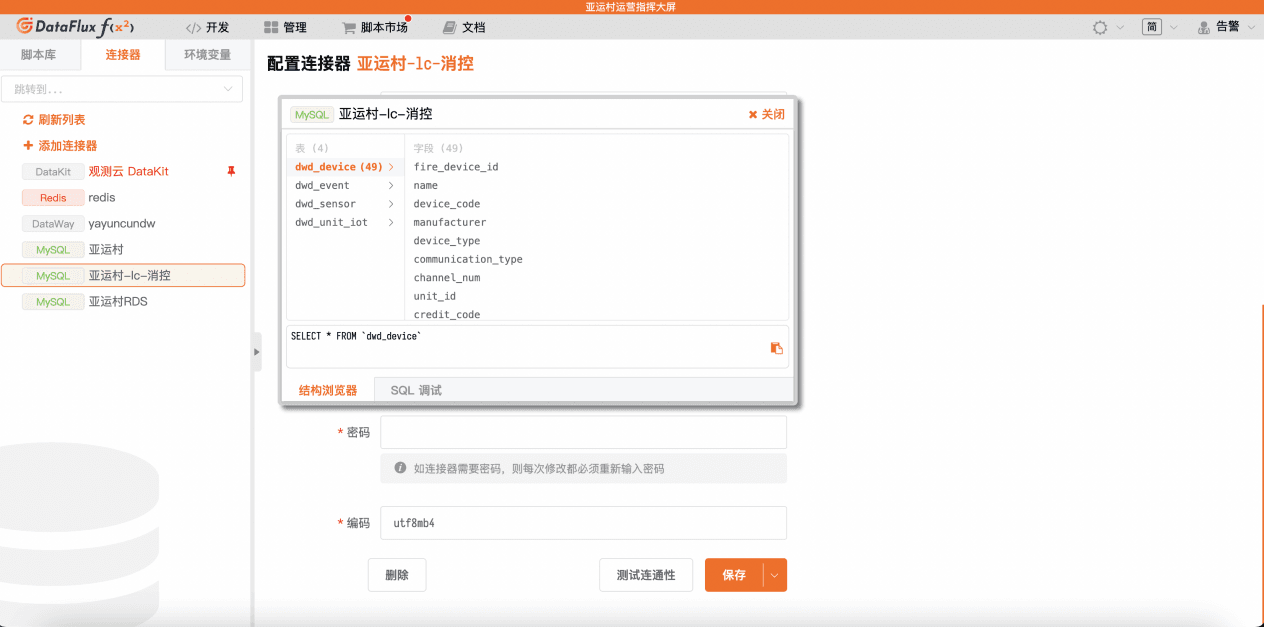This screenshot has height=627, width=1264.
Task: Open the 开发 development menu
Action: [x=208, y=28]
